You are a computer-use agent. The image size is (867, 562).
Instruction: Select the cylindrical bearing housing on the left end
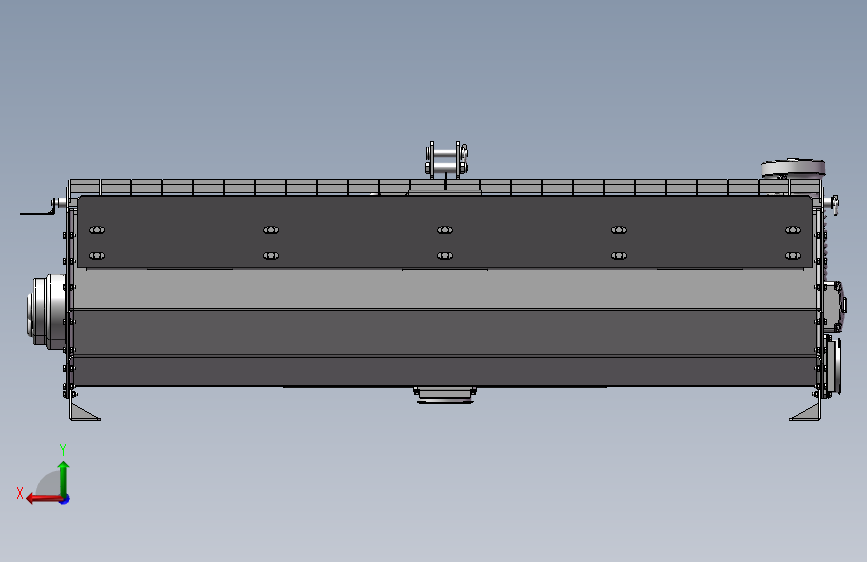click(46, 311)
